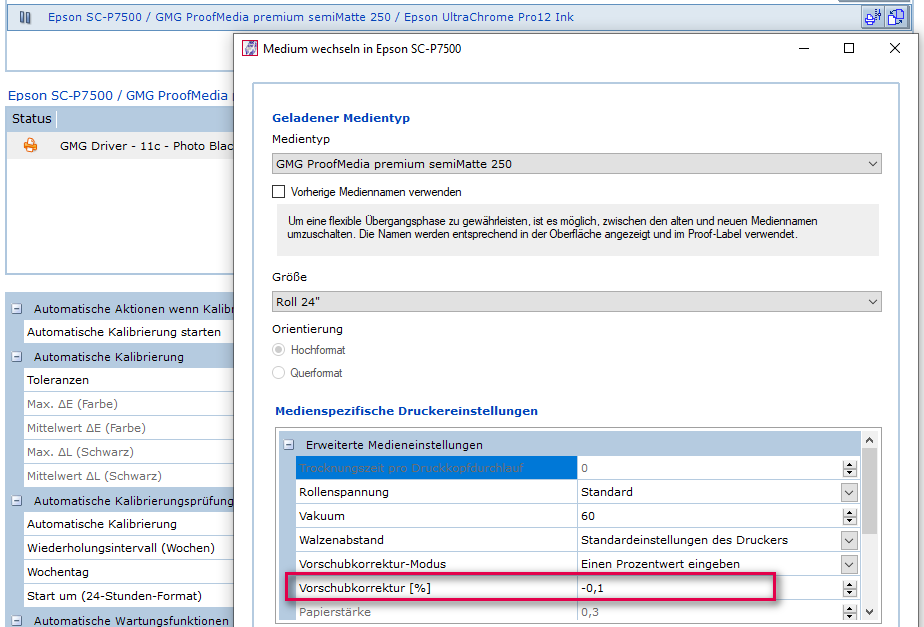Click the Vorschubkorrektur [%] value field
This screenshot has width=924, height=627.
[710, 588]
